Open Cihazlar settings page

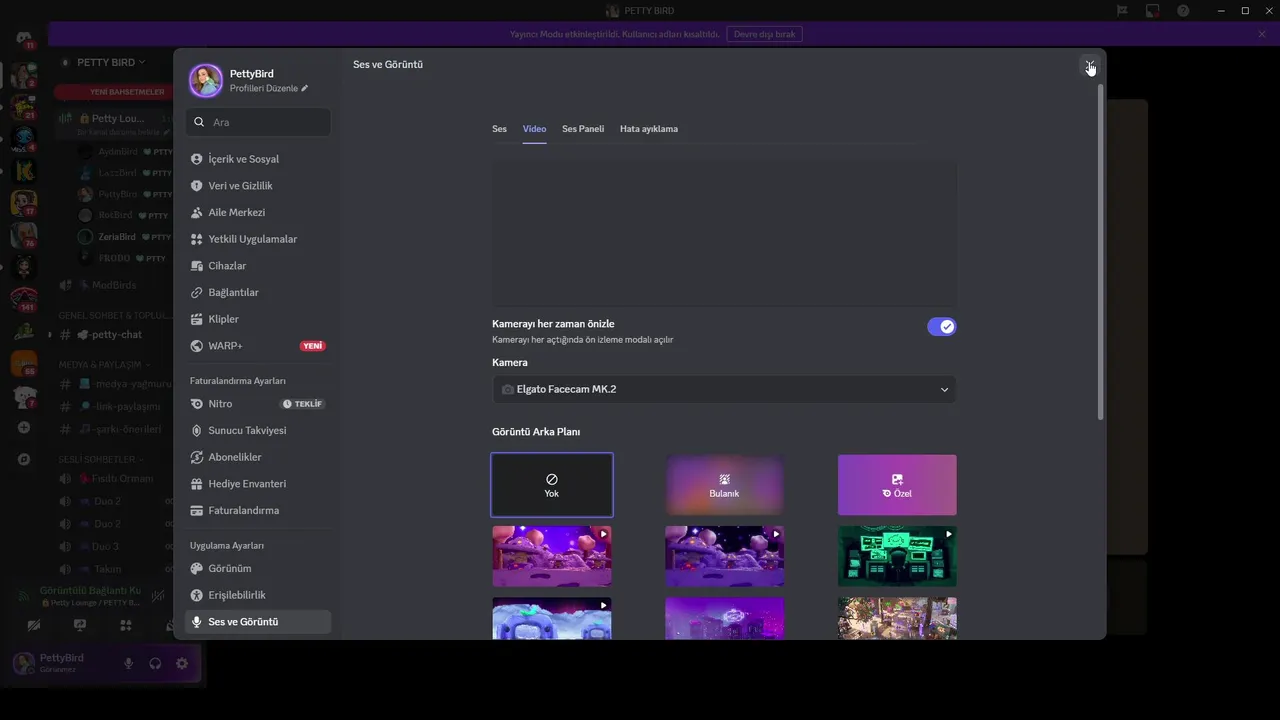257,266
